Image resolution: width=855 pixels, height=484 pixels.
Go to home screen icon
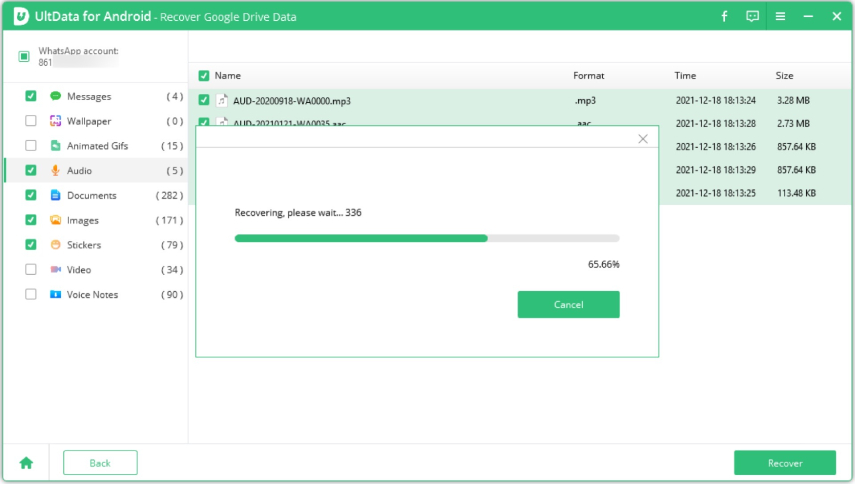(x=26, y=463)
